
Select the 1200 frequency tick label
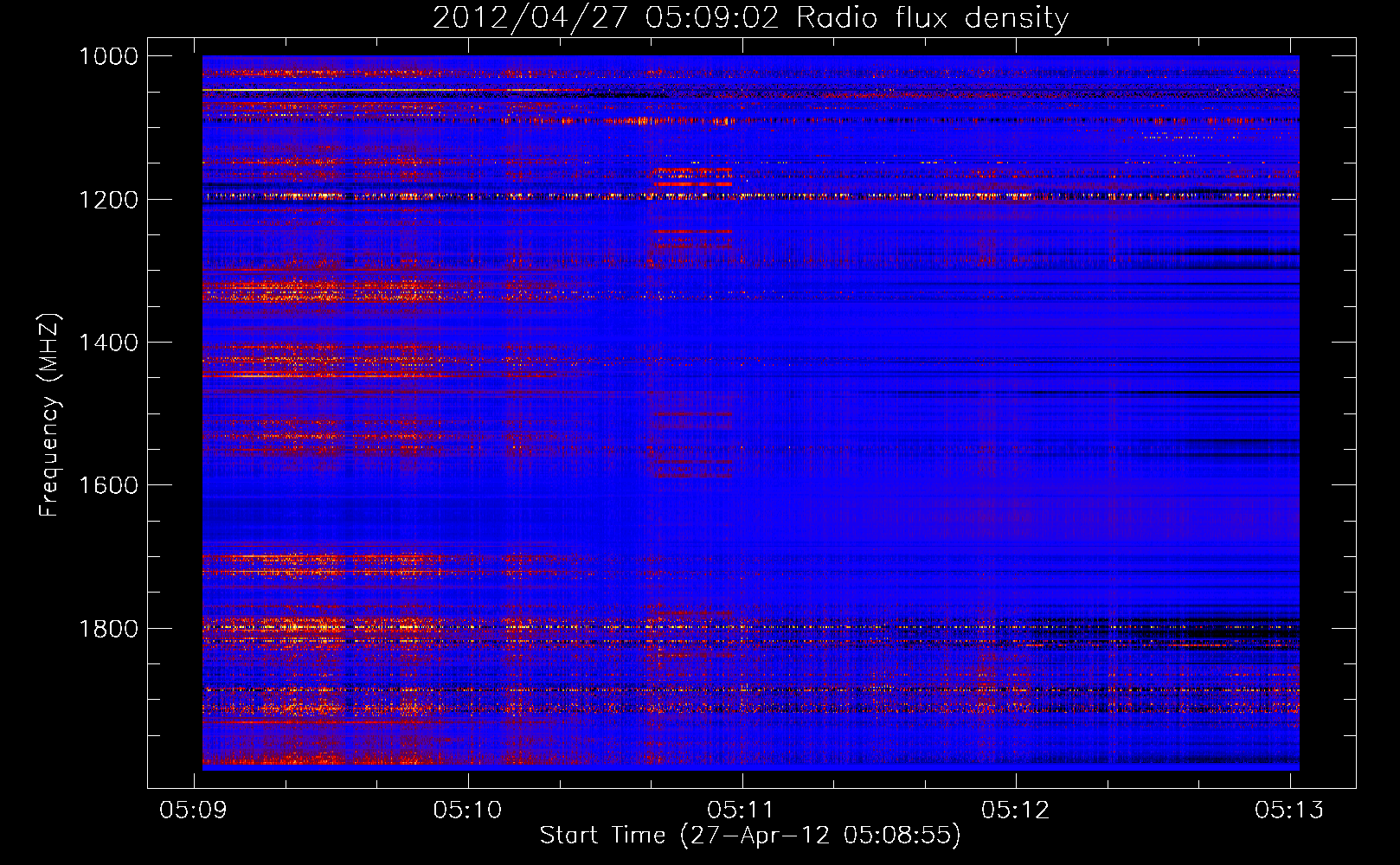(x=108, y=200)
